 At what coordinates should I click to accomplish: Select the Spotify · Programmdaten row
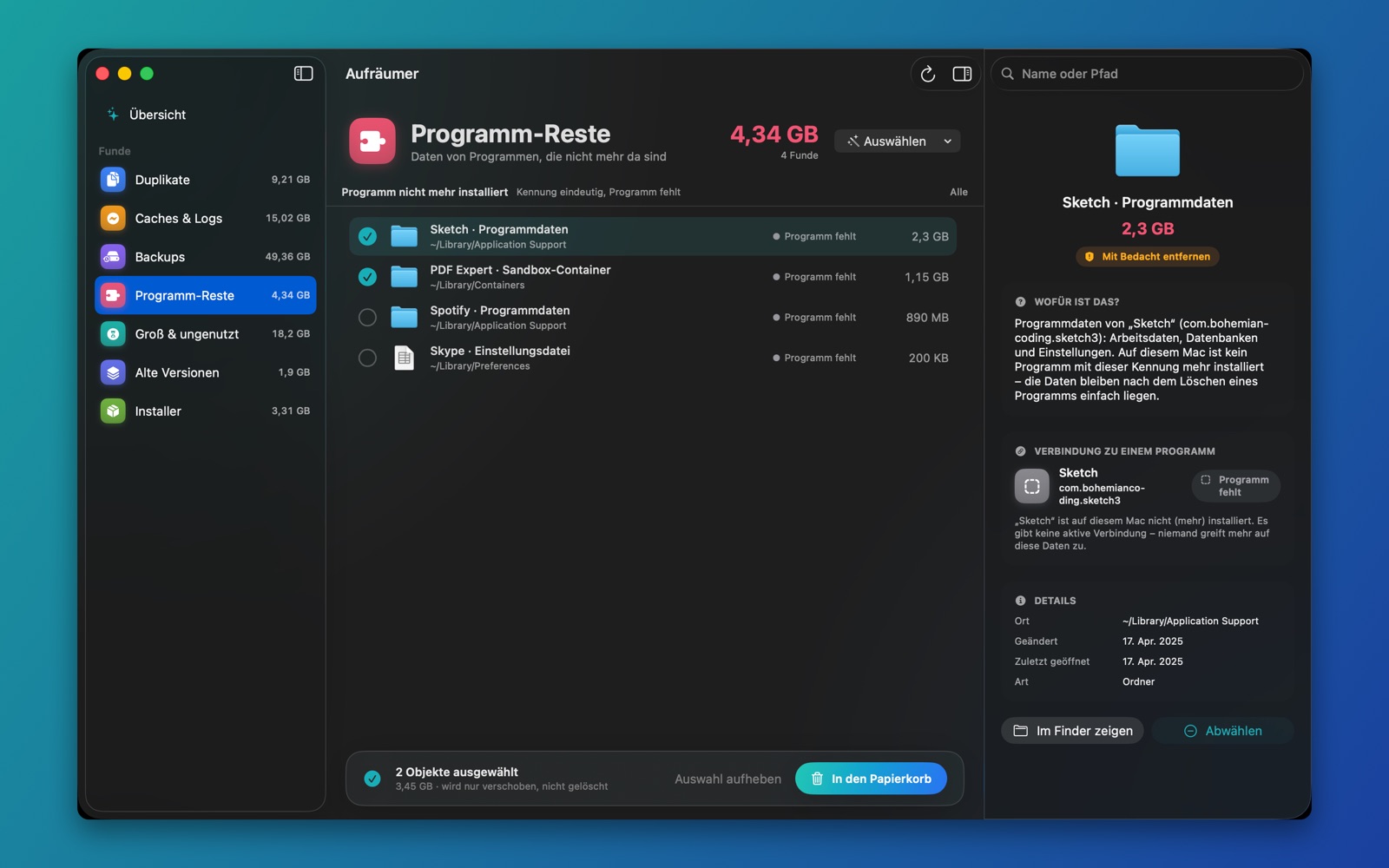(652, 317)
